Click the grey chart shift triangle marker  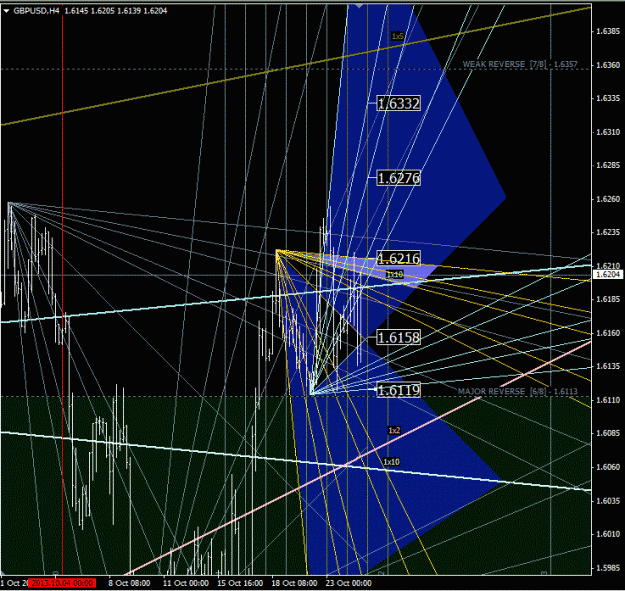pos(359,6)
